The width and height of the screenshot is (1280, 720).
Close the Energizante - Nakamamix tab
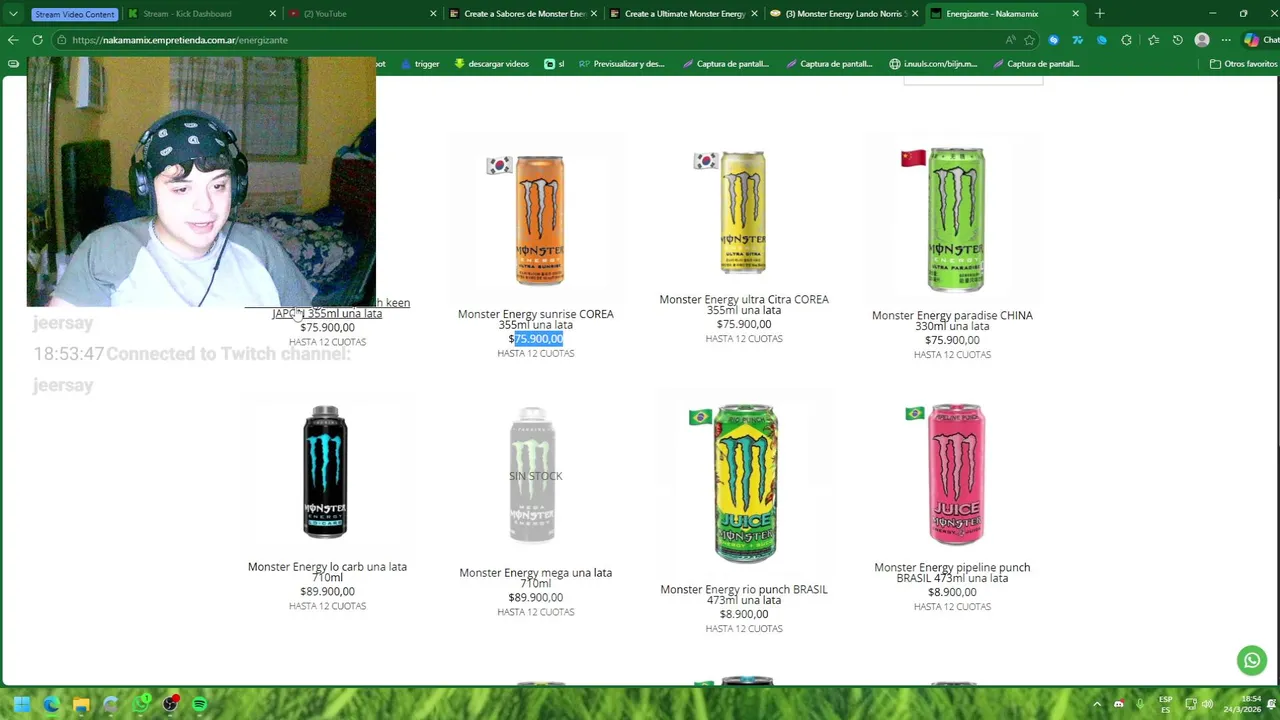(1075, 14)
